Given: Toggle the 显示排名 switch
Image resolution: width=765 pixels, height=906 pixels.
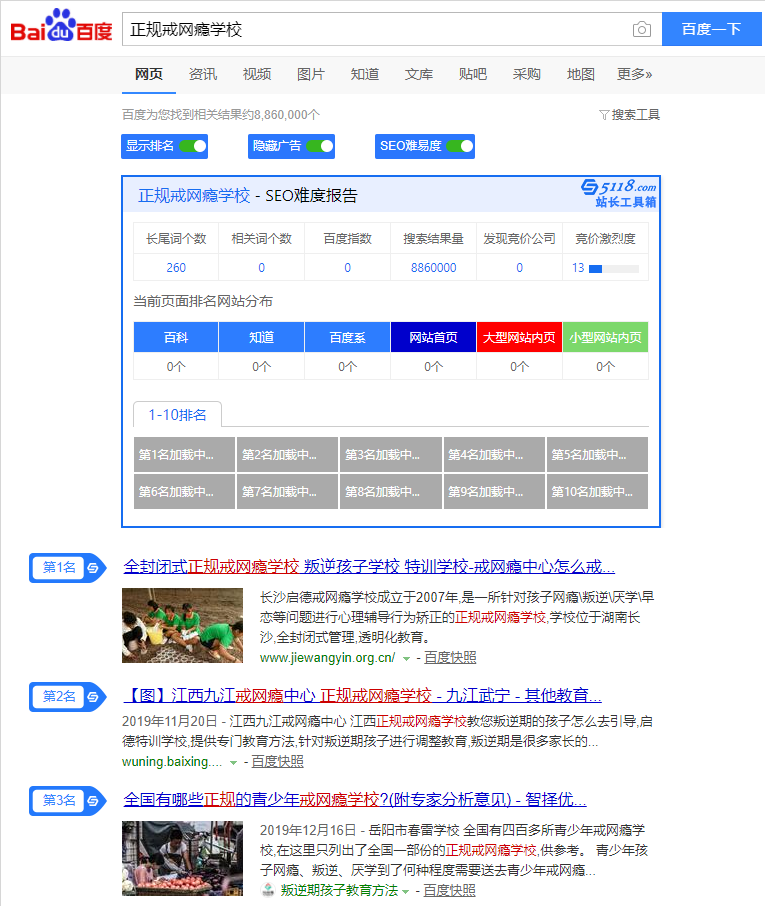Looking at the screenshot, I should click(193, 146).
